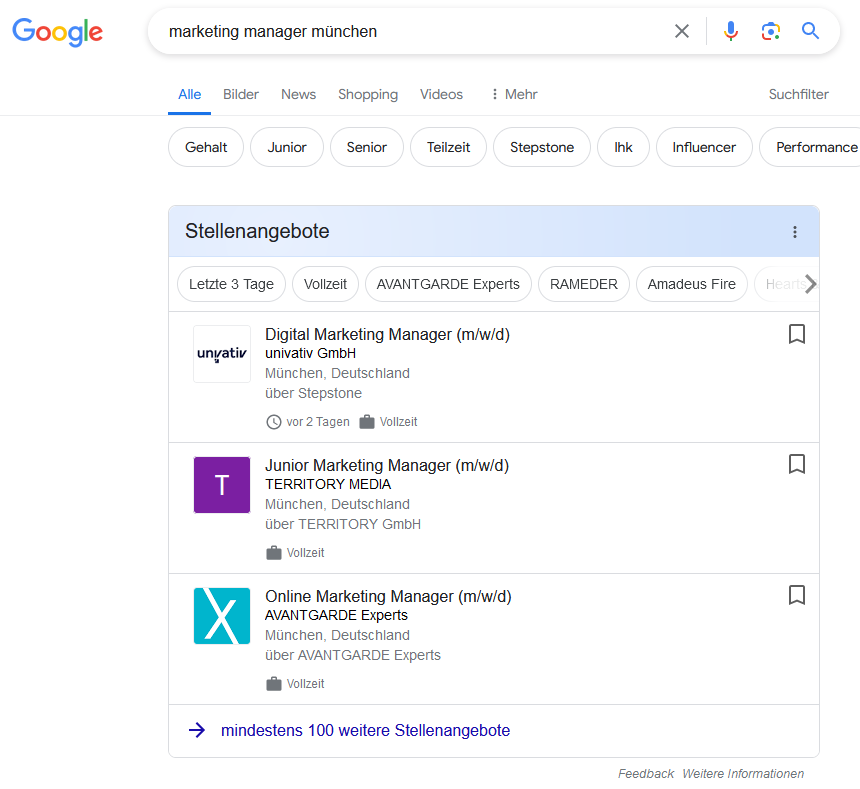This screenshot has height=789, width=860.
Task: Filter jobs by Amadeus Fire chip
Action: point(692,284)
